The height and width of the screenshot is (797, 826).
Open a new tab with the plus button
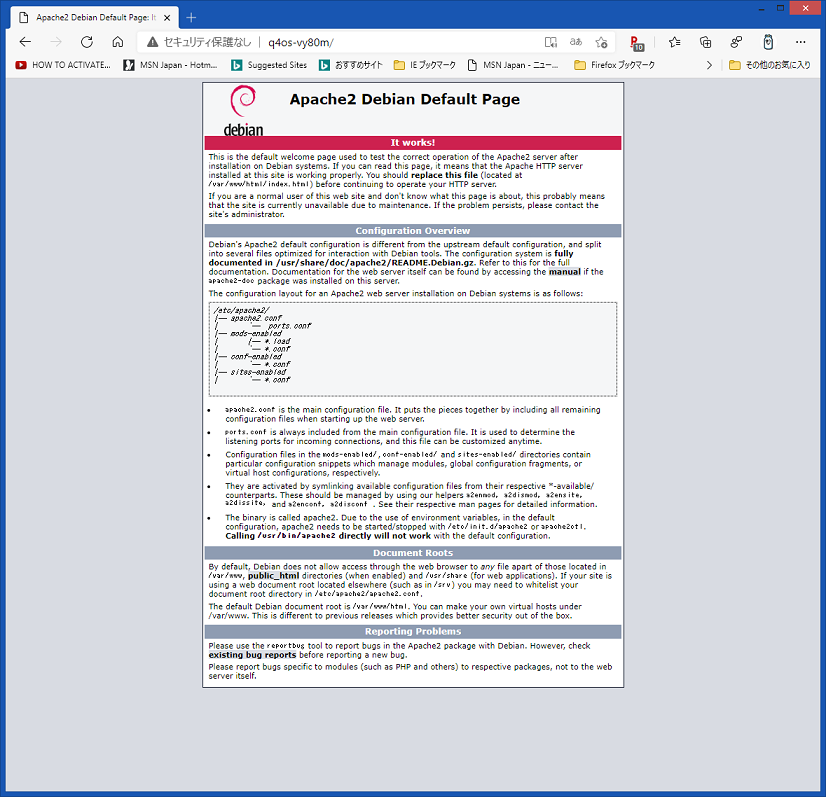coord(191,17)
